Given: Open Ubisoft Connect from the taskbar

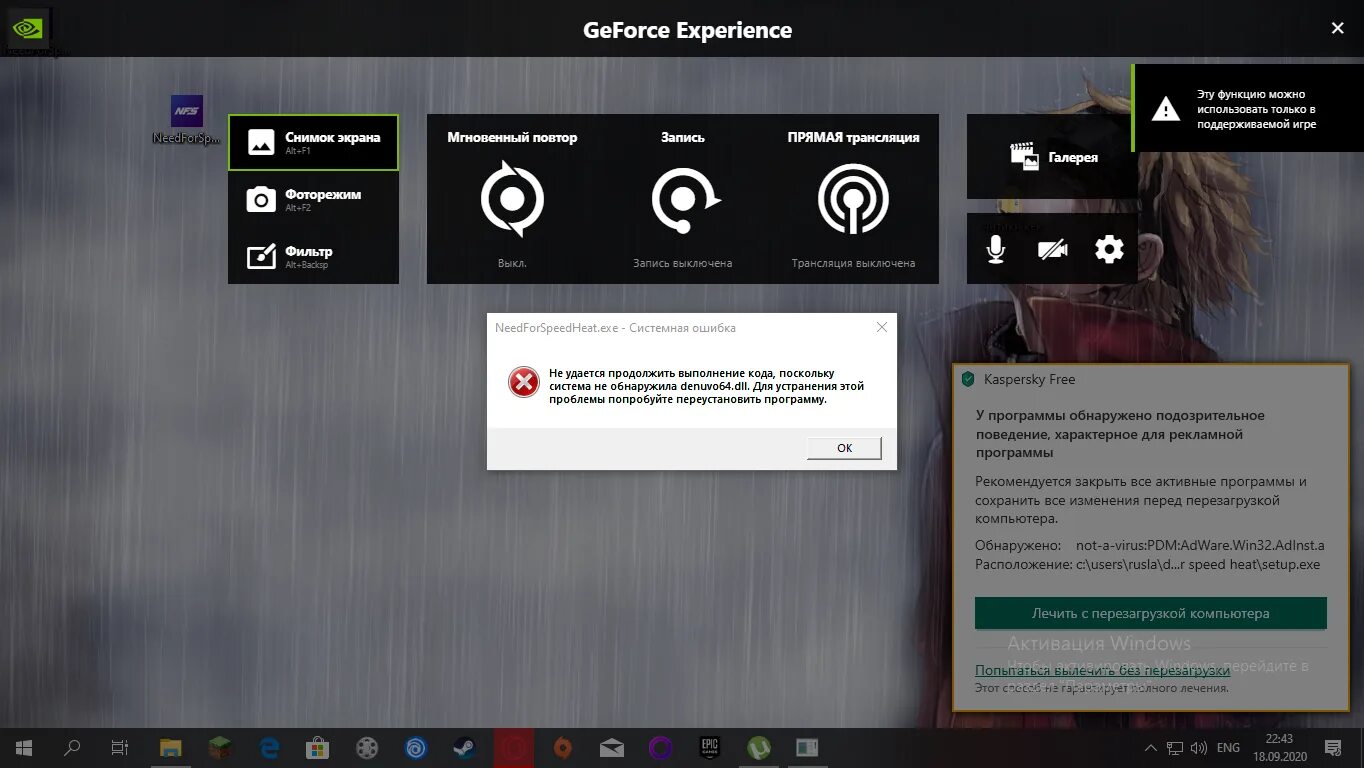Looking at the screenshot, I should point(416,748).
